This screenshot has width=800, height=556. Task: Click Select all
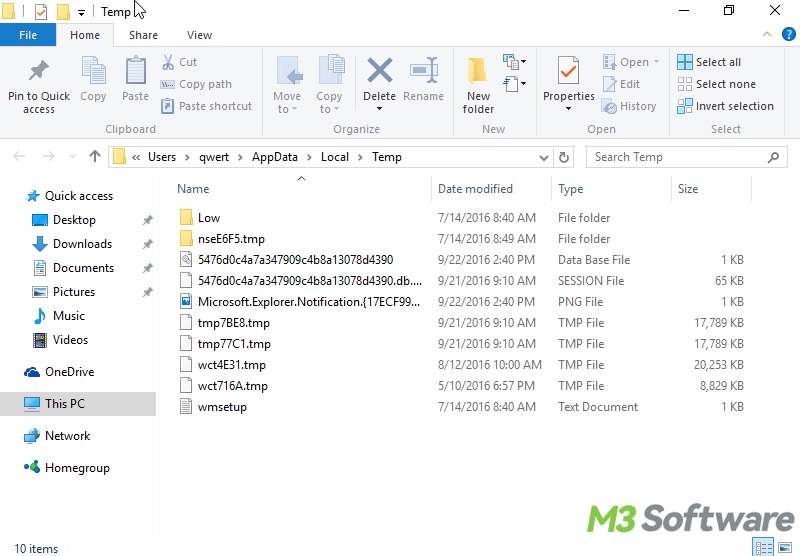[x=709, y=62]
